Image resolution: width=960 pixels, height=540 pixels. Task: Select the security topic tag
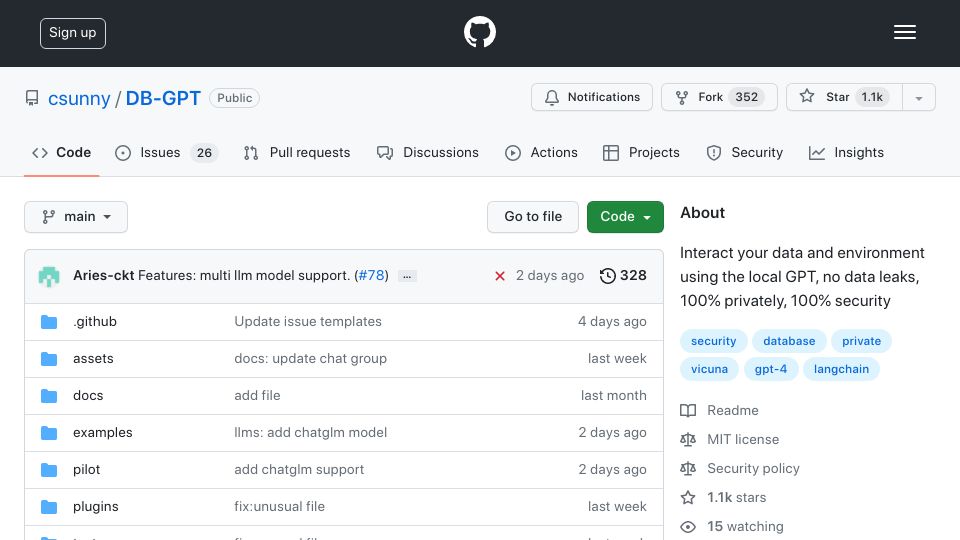pos(713,341)
